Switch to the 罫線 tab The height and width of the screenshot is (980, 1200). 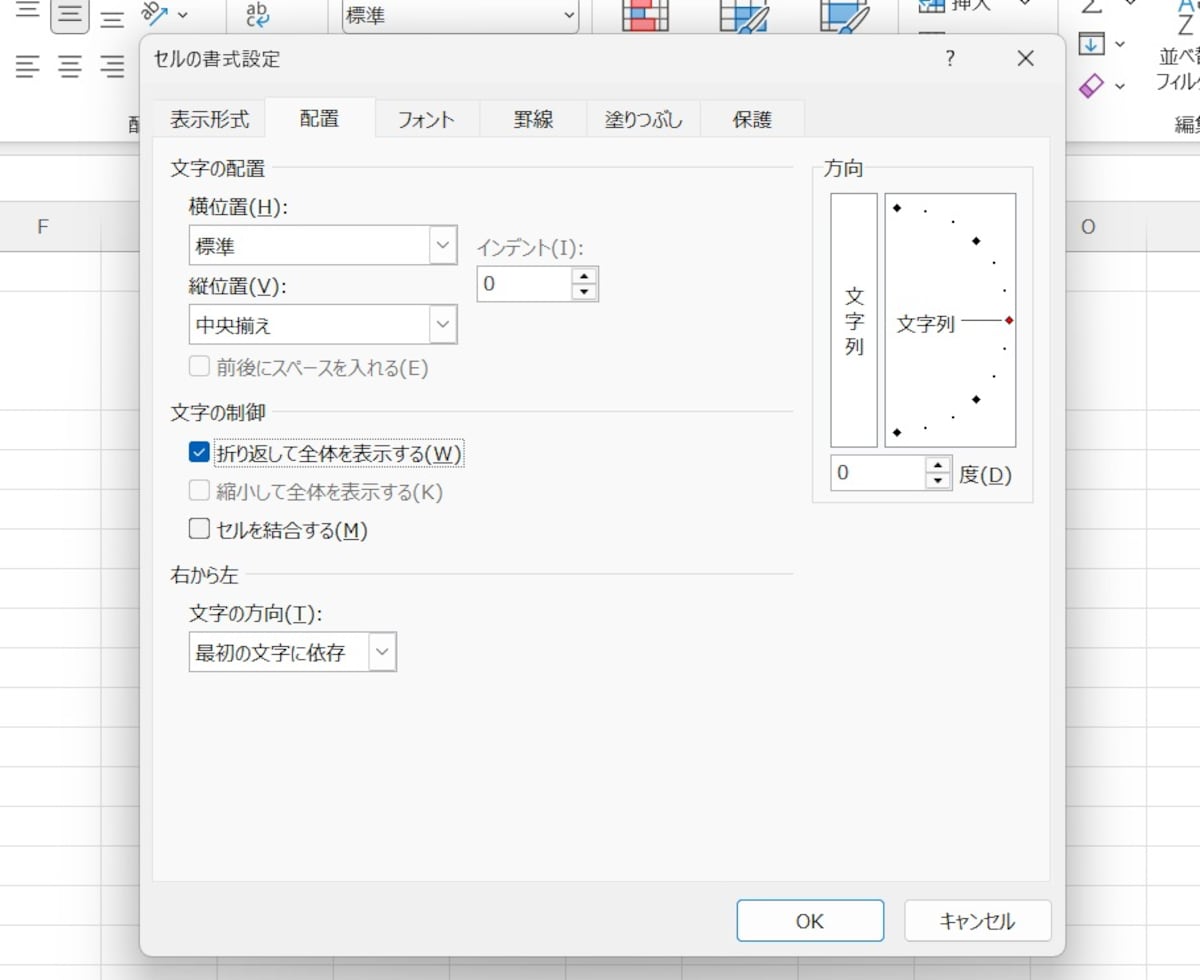pyautogui.click(x=531, y=118)
